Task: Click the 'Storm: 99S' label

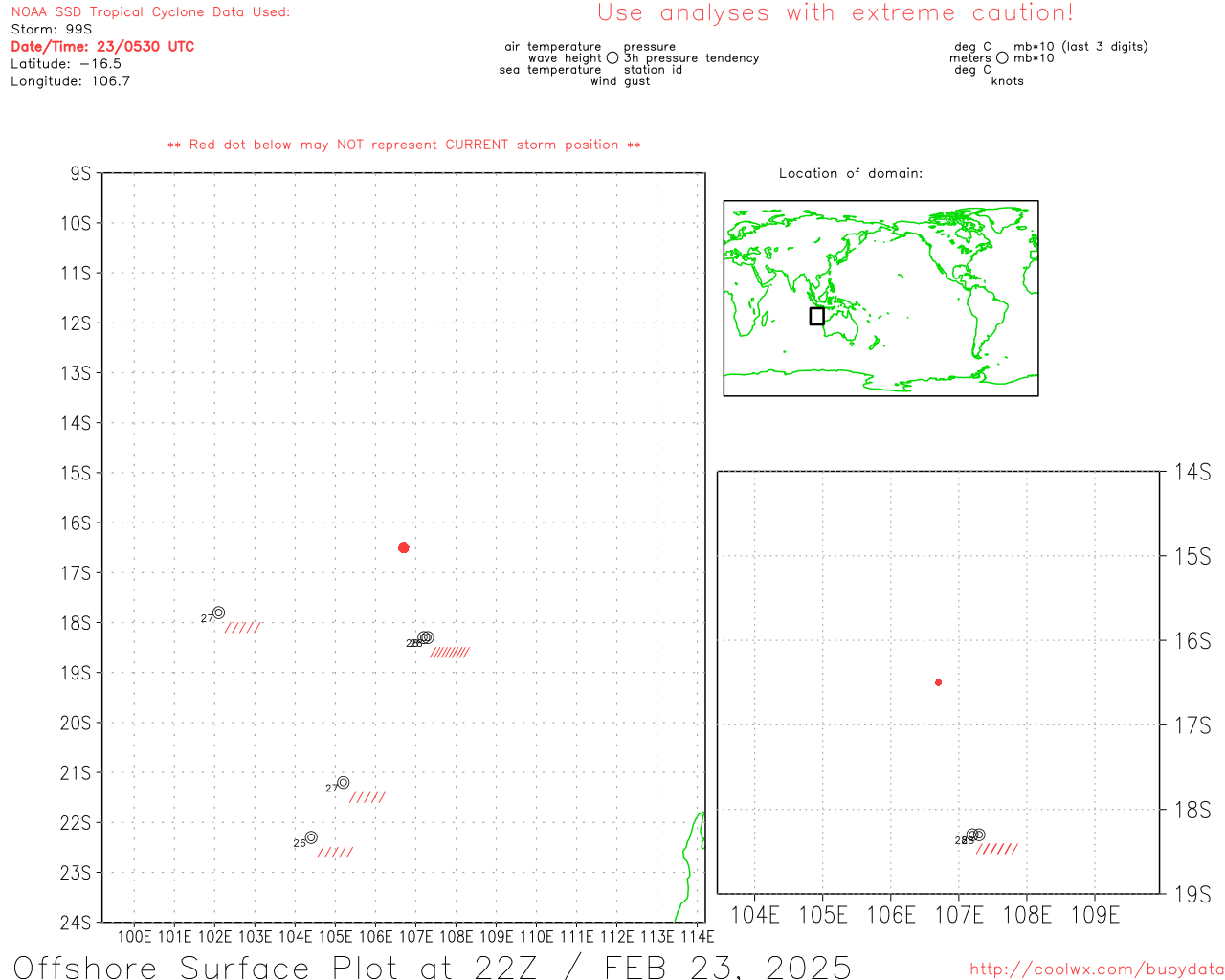Action: point(52,30)
